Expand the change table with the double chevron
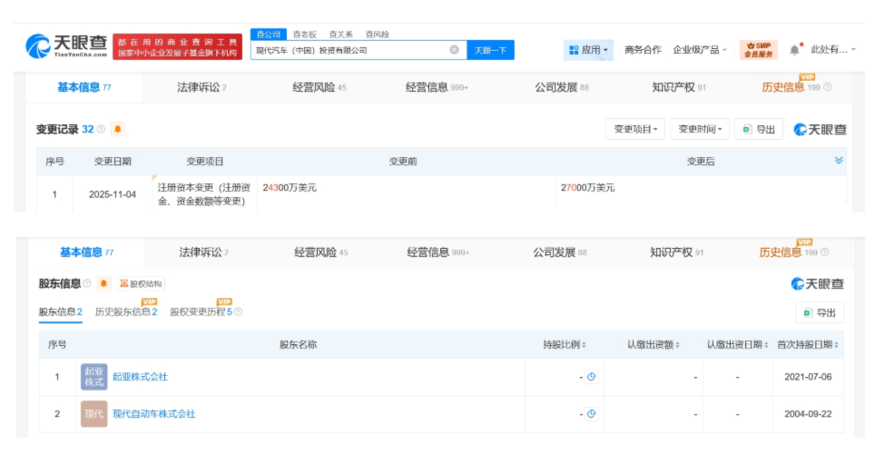Viewport: 875px width, 465px height. [x=838, y=160]
